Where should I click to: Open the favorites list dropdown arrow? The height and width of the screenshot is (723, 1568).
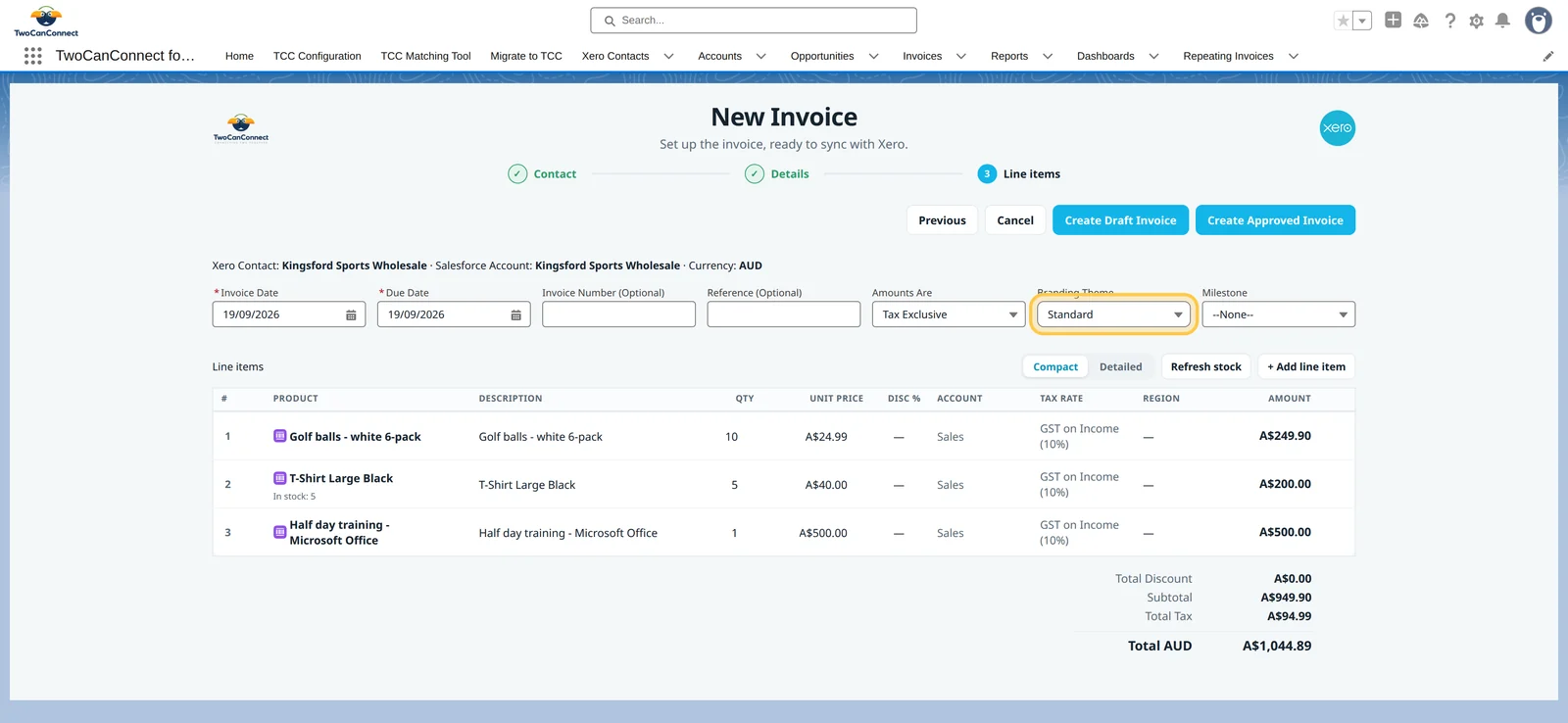coord(1362,21)
